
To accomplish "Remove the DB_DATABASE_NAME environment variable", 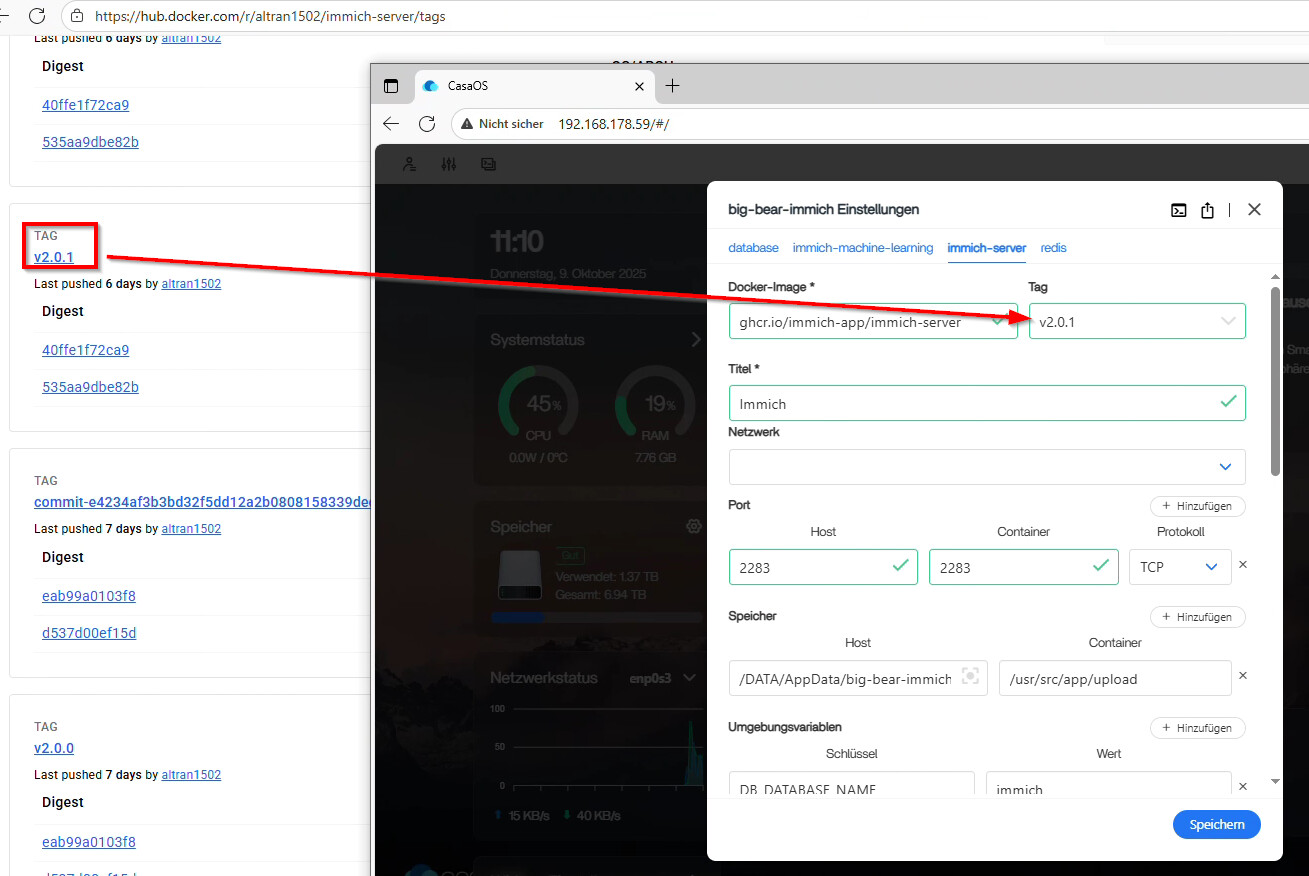I will (x=1243, y=787).
